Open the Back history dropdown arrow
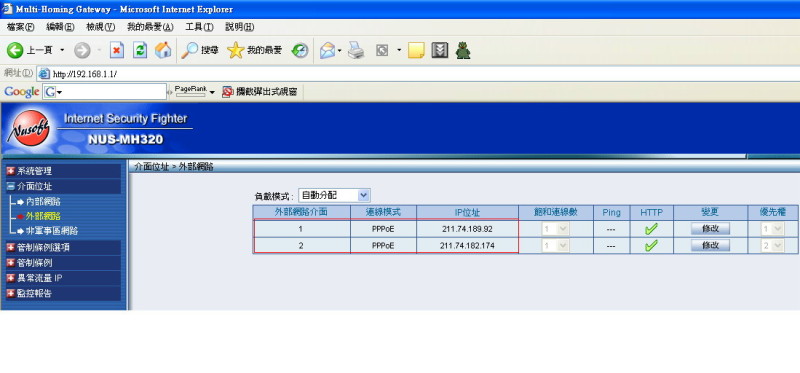This screenshot has width=800, height=373. pos(62,50)
